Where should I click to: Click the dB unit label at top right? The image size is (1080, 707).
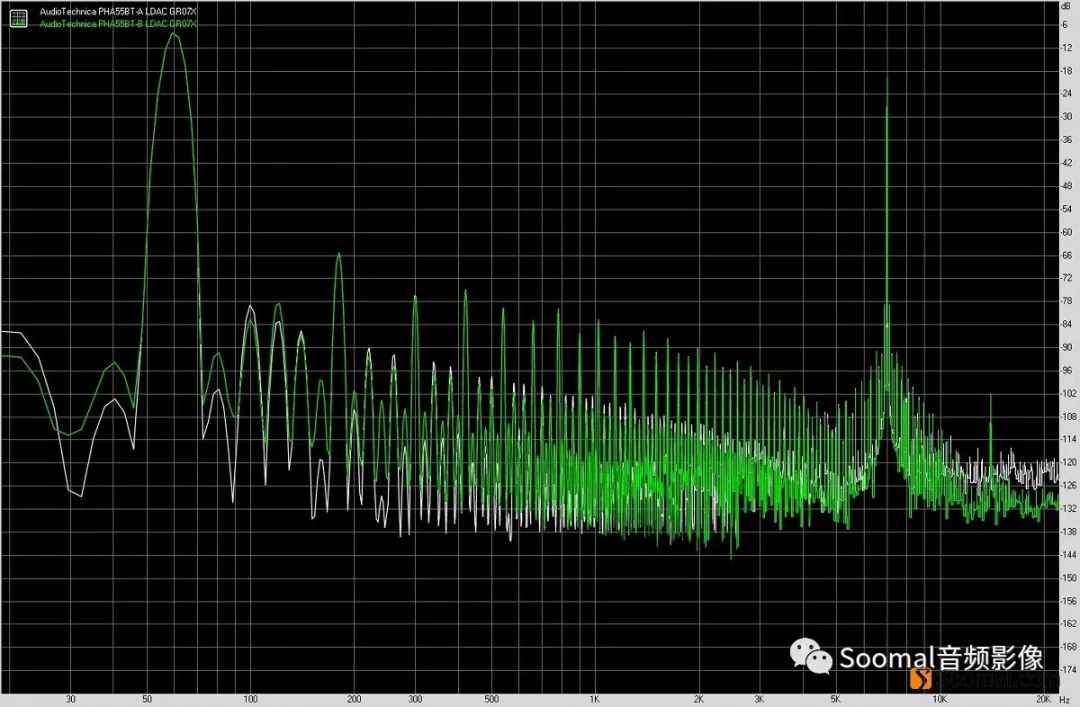click(x=1064, y=7)
